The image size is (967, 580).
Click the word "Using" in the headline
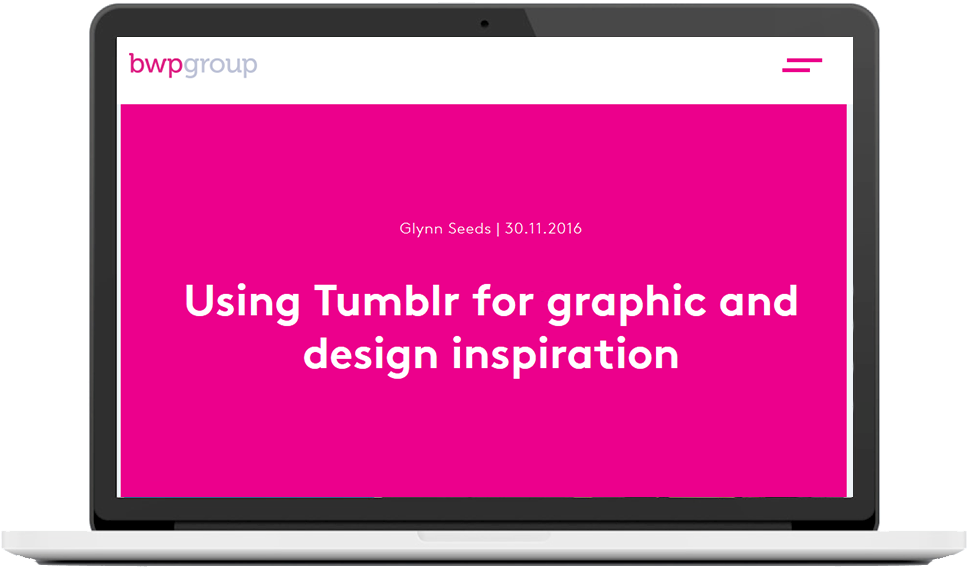(x=242, y=302)
